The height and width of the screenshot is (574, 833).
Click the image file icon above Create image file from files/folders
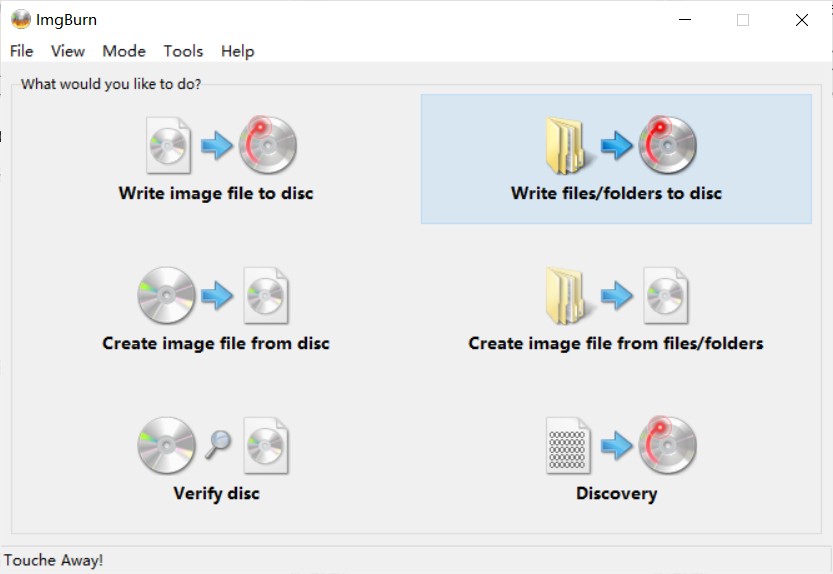tap(666, 296)
